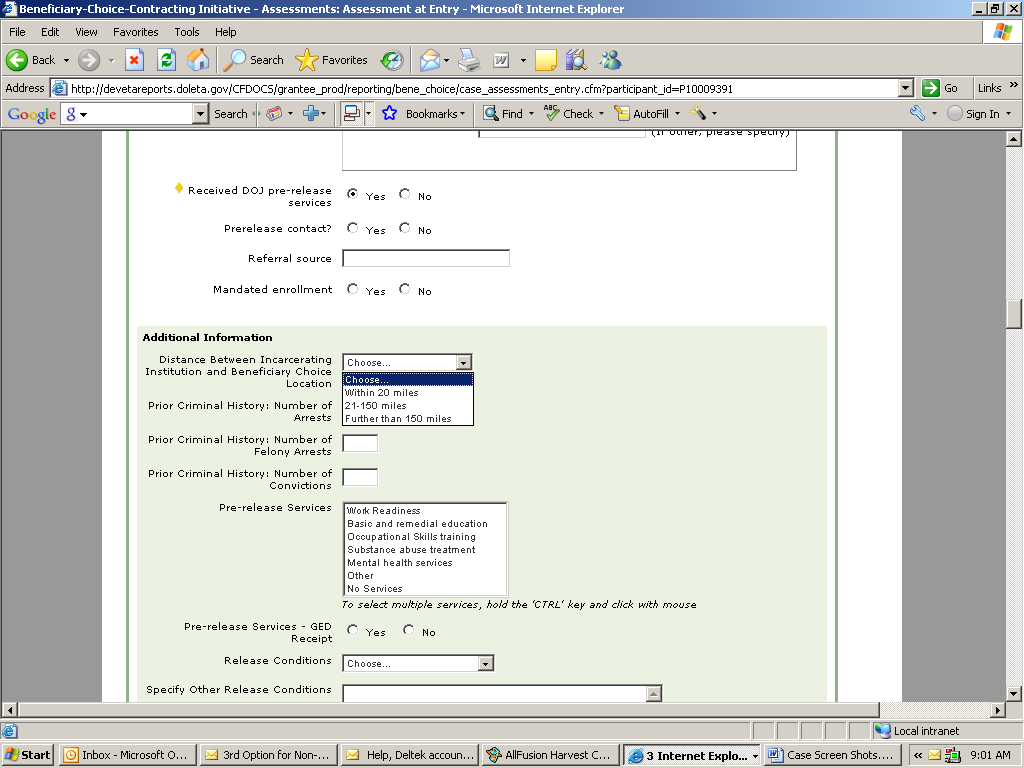The width and height of the screenshot is (1024, 768).
Task: Click the Google toolbar blue plus icon
Action: click(x=311, y=114)
